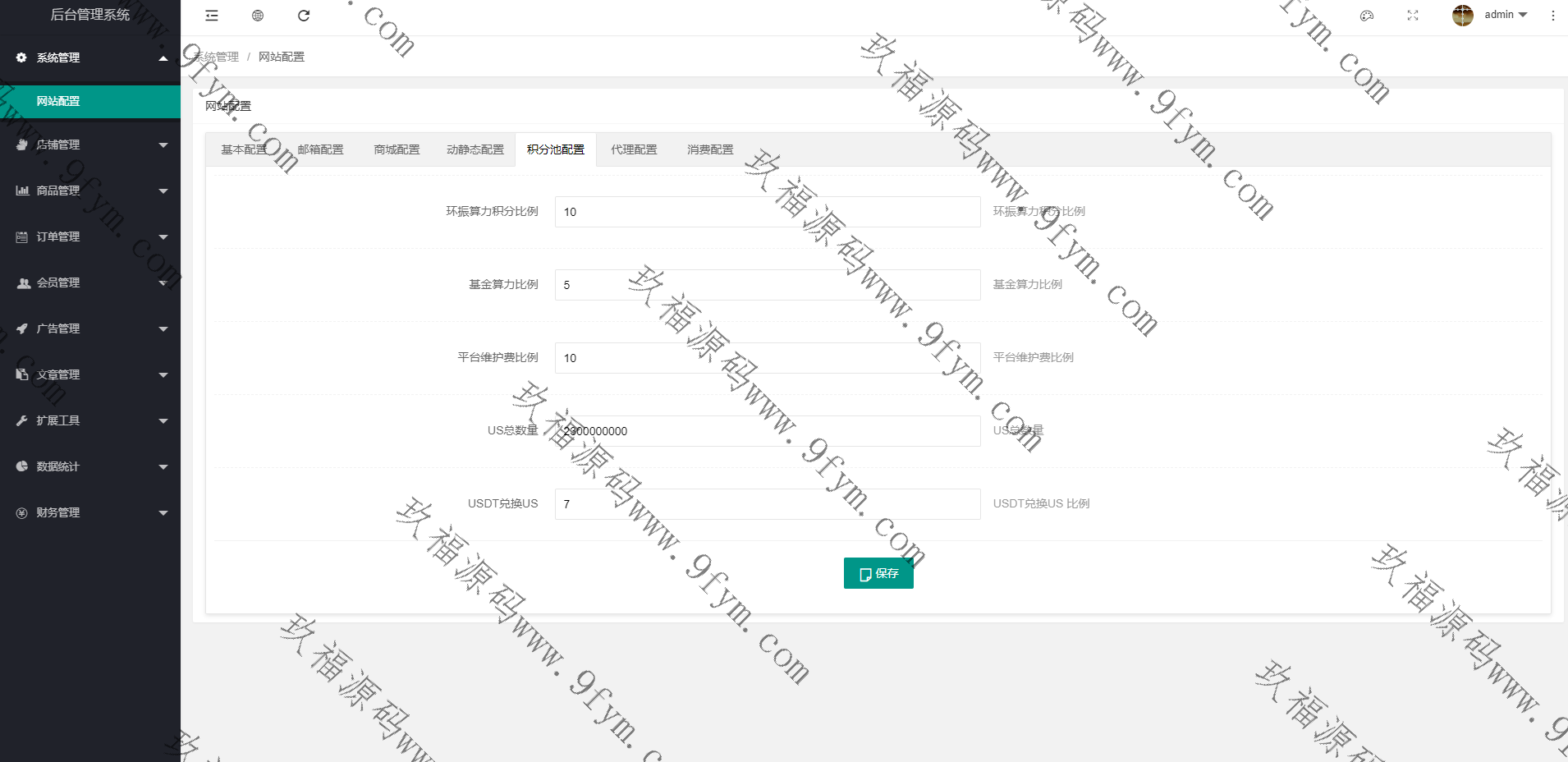This screenshot has height=762, width=1568.
Task: Expand the 店铺管理 sidebar menu
Action: coord(90,145)
